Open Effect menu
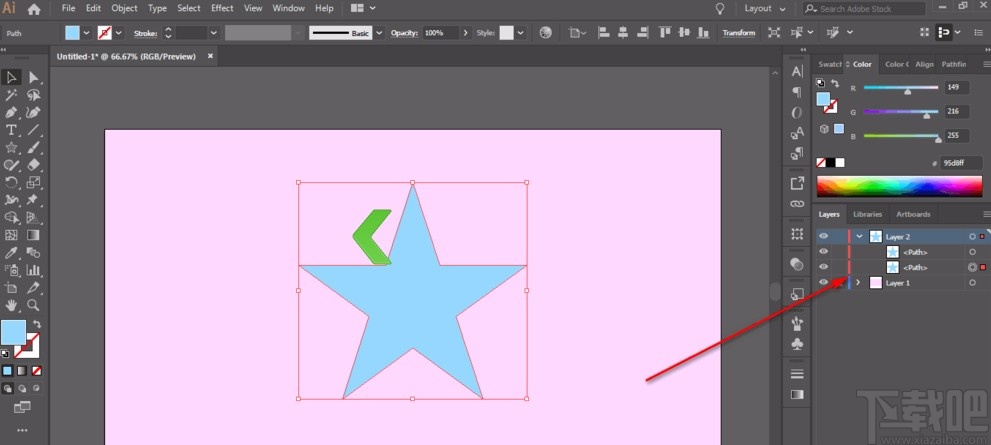991x445 pixels. (222, 8)
